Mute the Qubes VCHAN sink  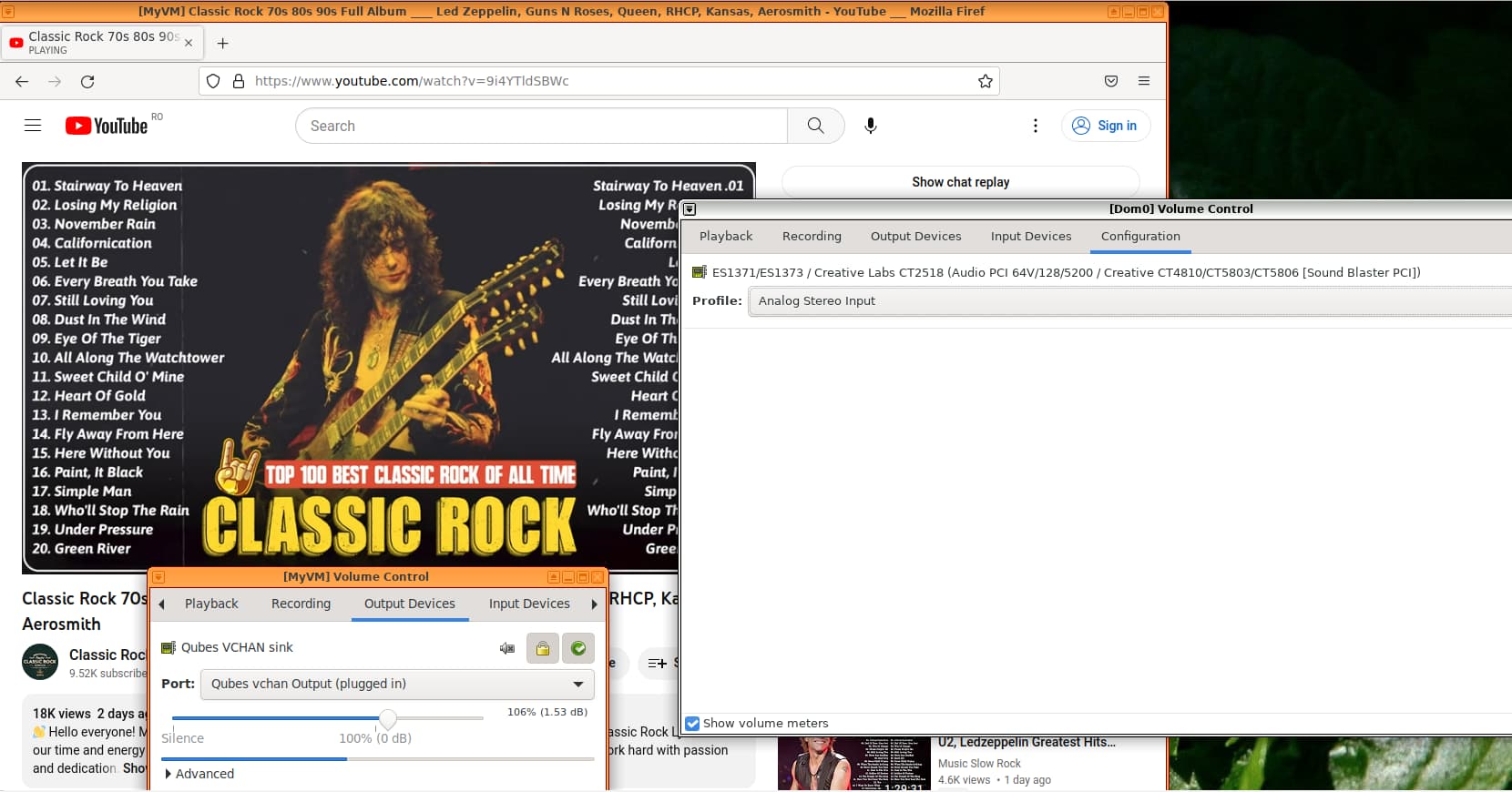(x=507, y=648)
